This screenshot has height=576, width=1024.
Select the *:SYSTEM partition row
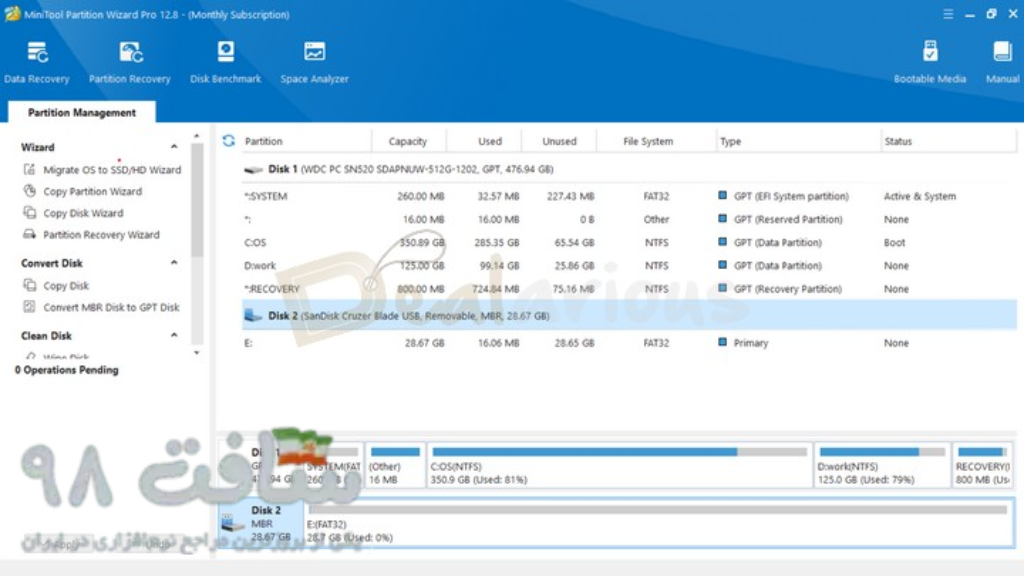click(x=629, y=196)
